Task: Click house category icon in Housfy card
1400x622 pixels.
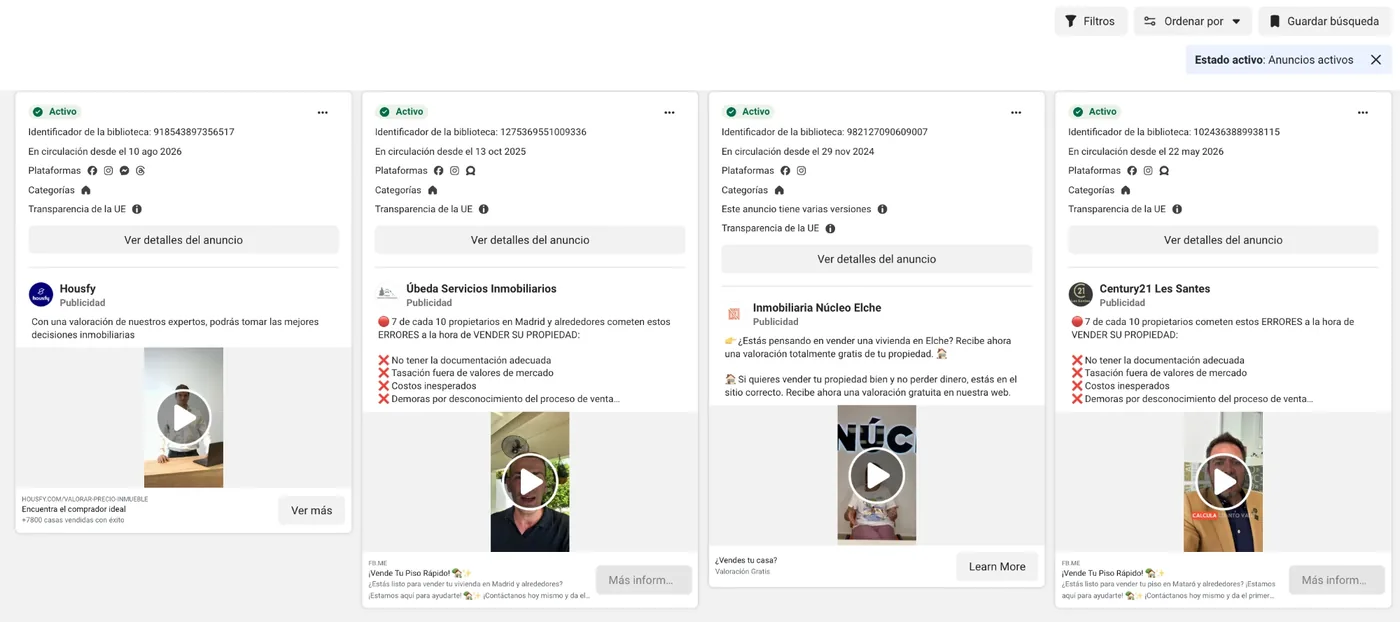Action: click(x=86, y=190)
